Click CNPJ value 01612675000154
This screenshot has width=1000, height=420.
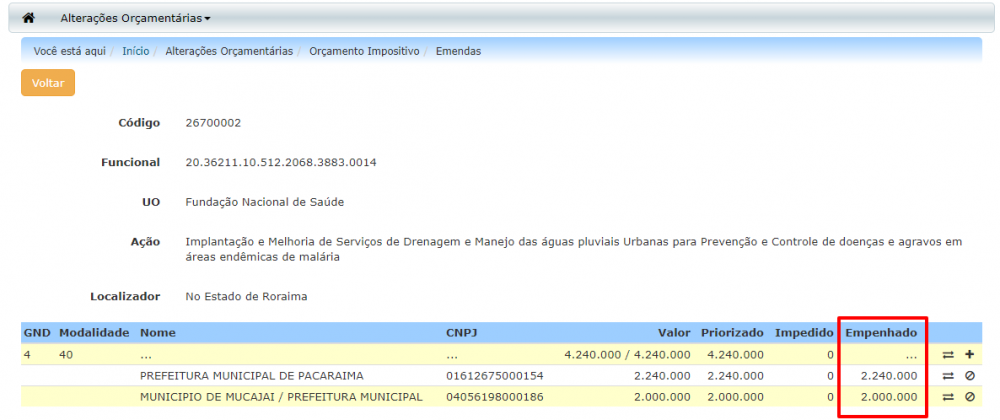[495, 376]
